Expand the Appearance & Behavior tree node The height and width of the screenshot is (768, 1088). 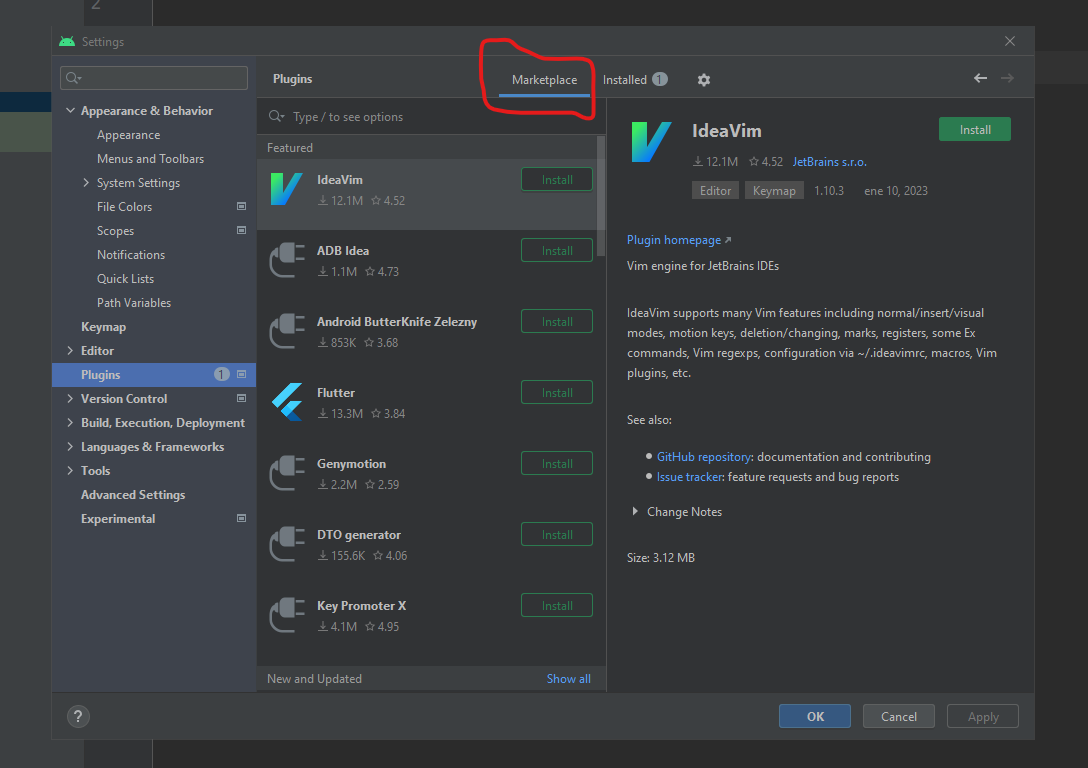[x=70, y=111]
